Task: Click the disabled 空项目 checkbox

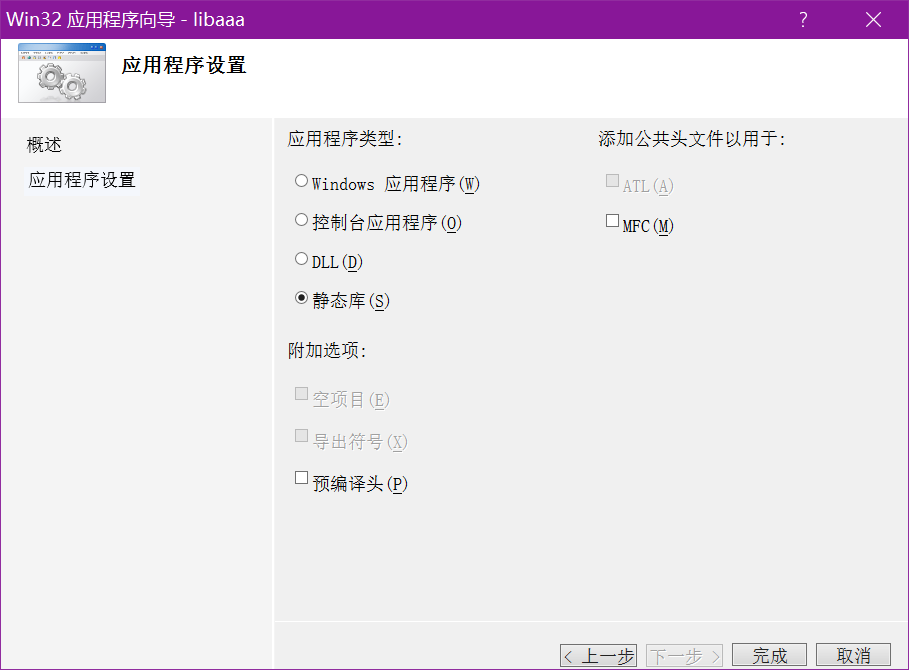Action: (301, 395)
